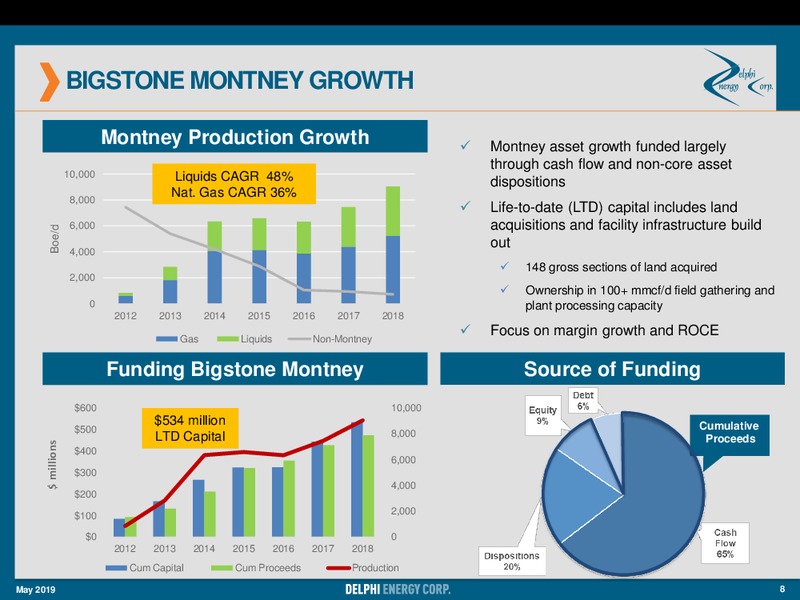Viewport: 800px width, 600px height.
Task: Click the Cum Proceeds legend entry
Action: [x=256, y=567]
